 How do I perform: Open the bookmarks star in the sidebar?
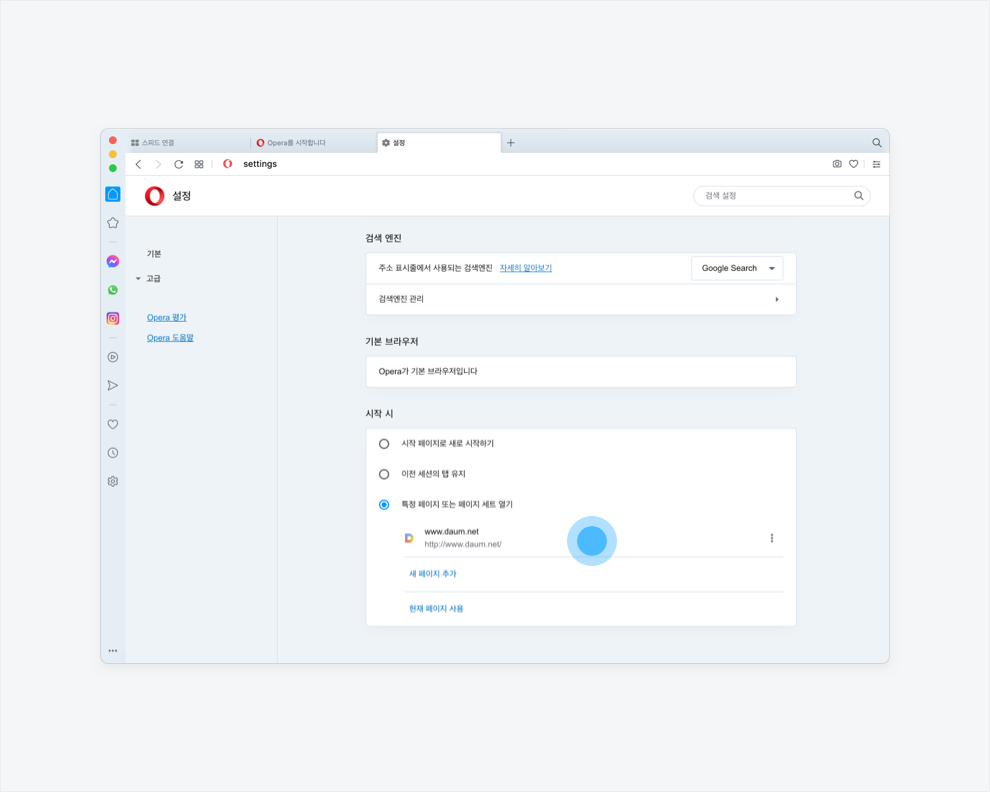[113, 222]
